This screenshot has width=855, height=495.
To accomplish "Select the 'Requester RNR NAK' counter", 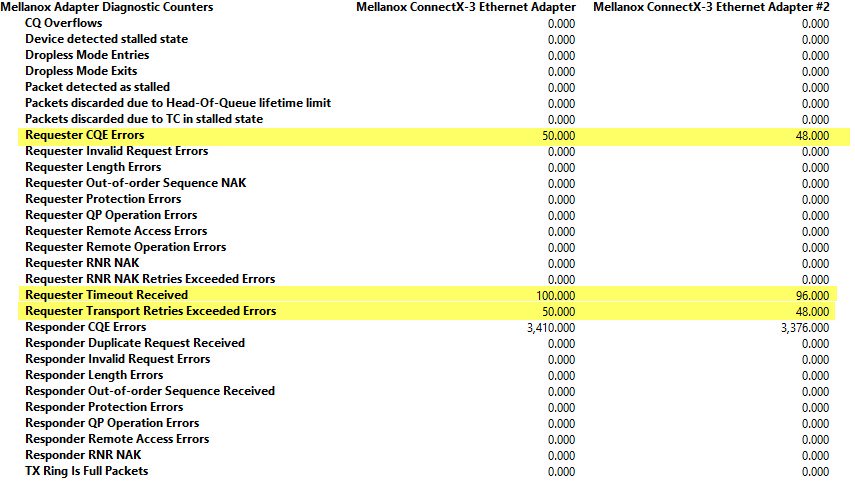I will 82,263.
